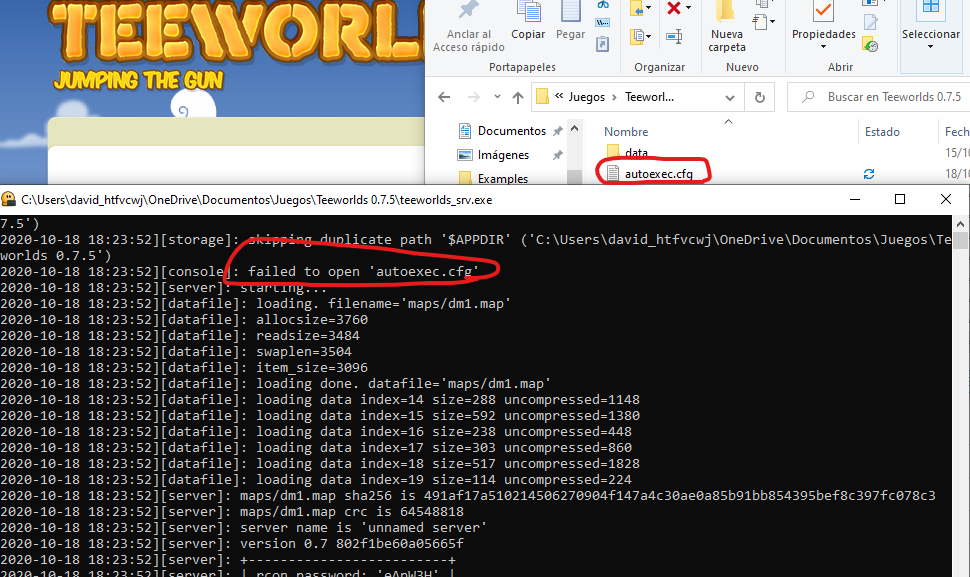Click the Historial folder-clock icon

point(871,44)
